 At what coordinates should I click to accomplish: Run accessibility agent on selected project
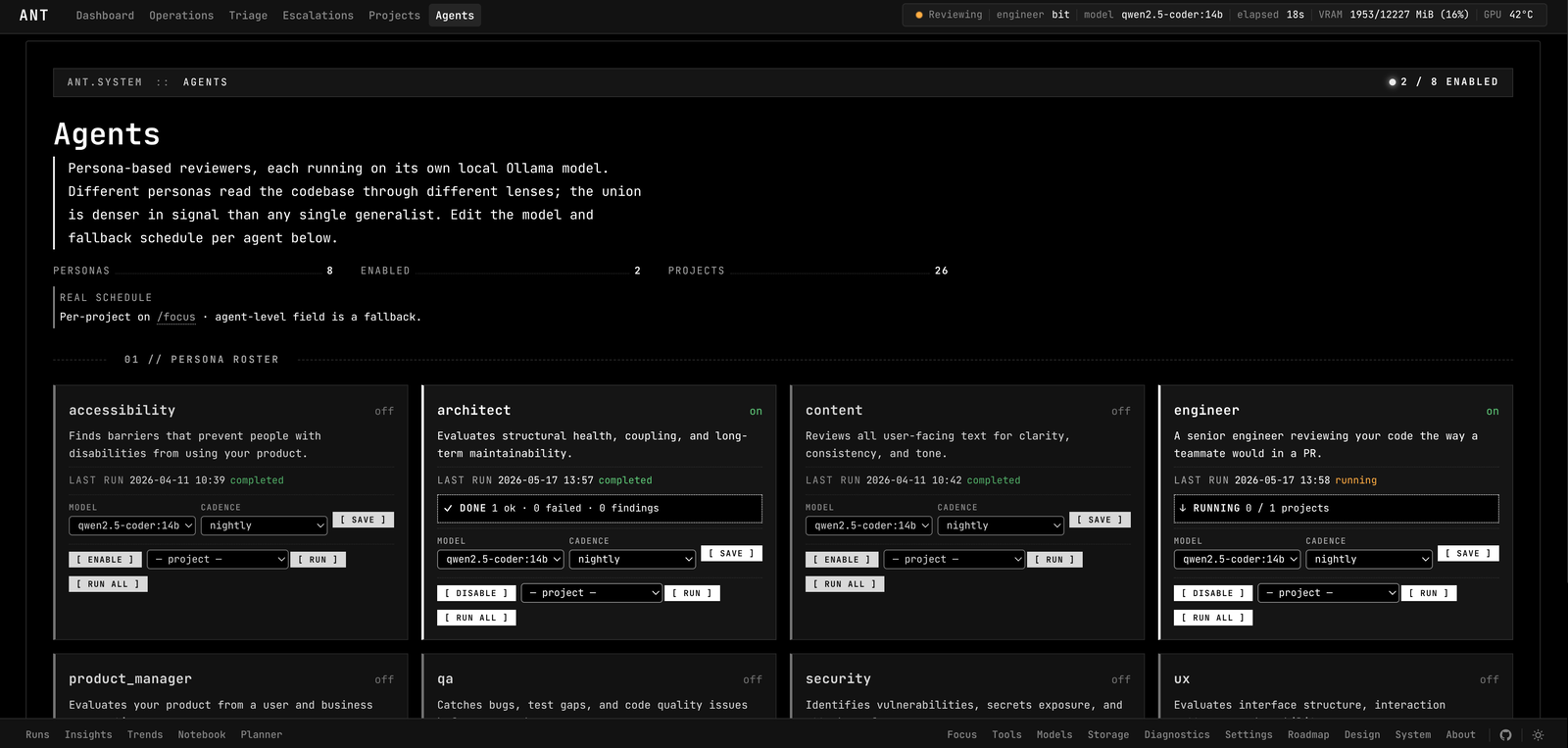point(318,560)
